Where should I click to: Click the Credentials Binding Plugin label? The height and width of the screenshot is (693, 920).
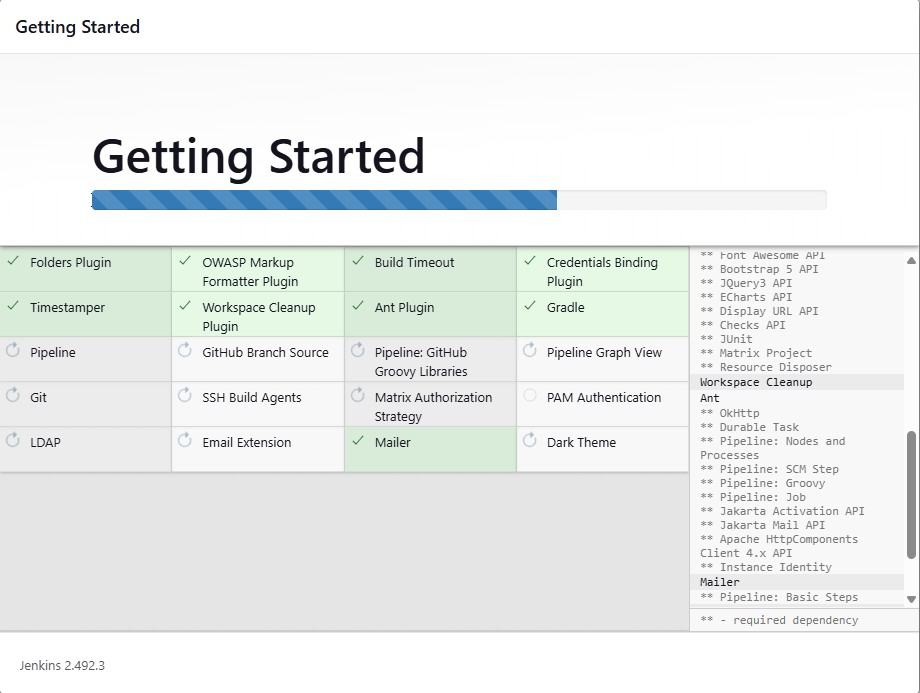coord(602,272)
